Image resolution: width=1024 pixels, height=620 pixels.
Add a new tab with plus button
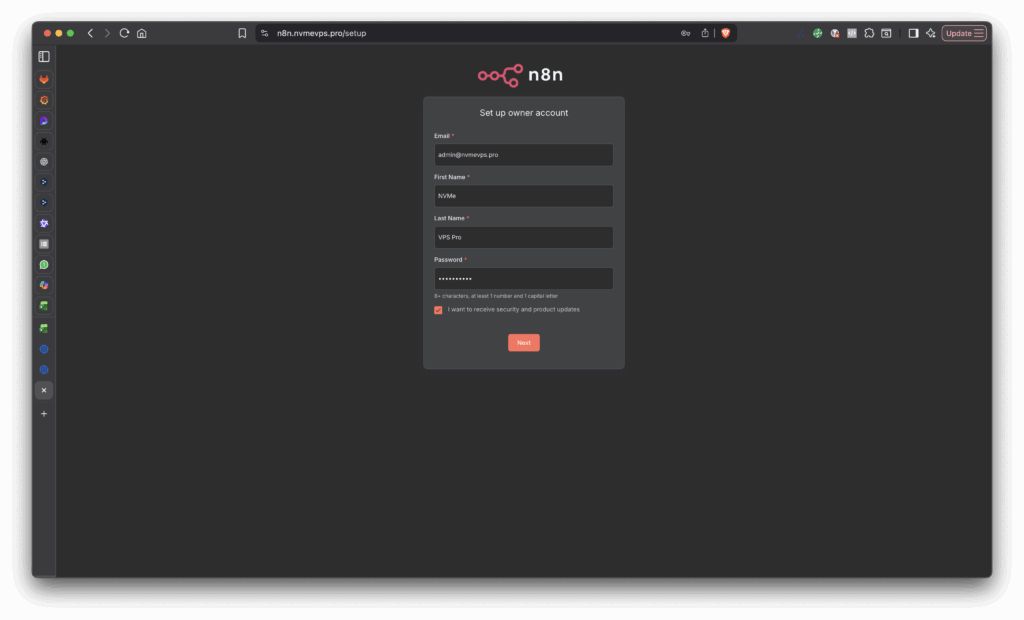tap(44, 413)
